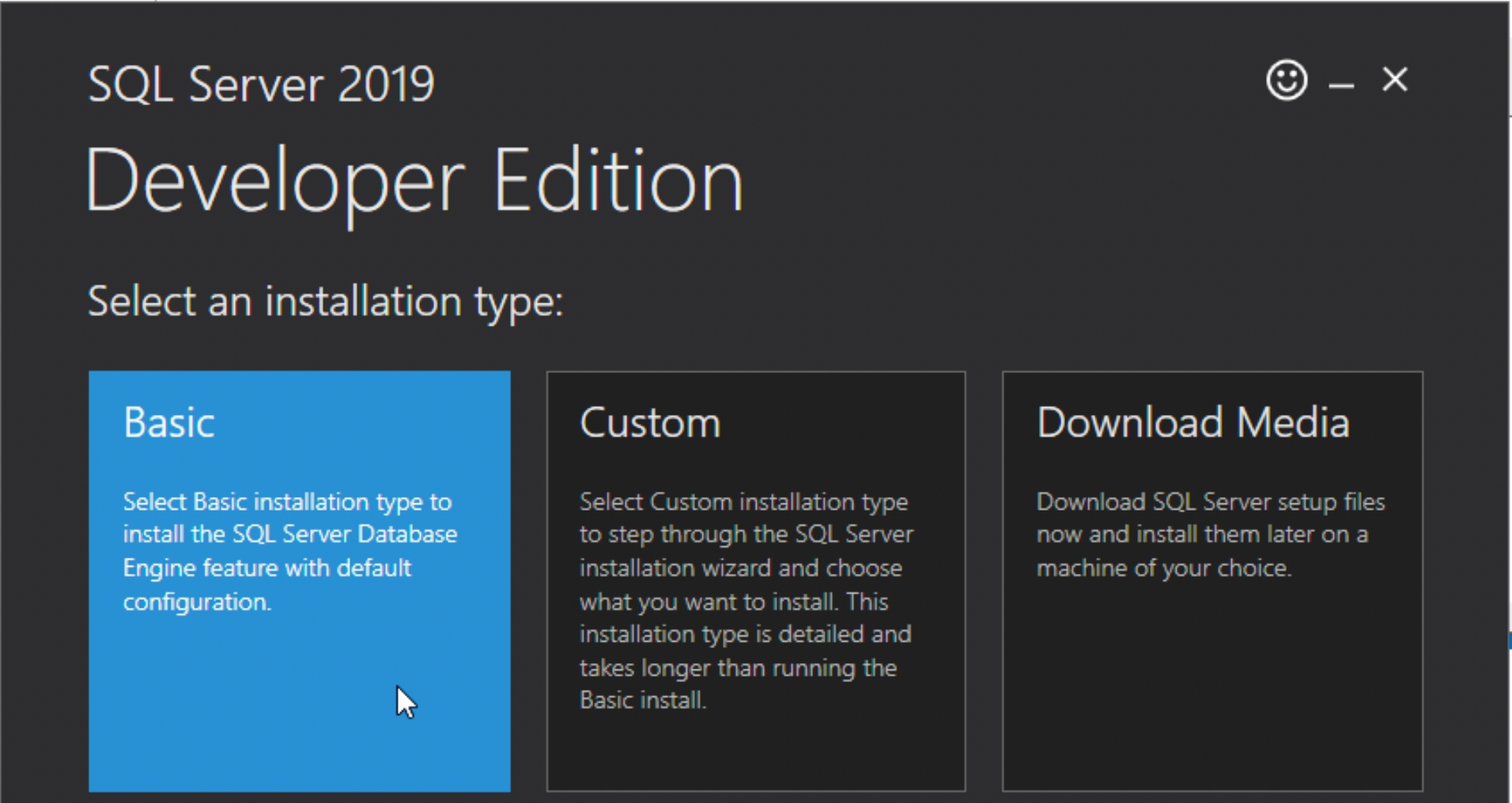Click the 'Developer Edition' heading
1512x803 pixels.
coord(414,181)
